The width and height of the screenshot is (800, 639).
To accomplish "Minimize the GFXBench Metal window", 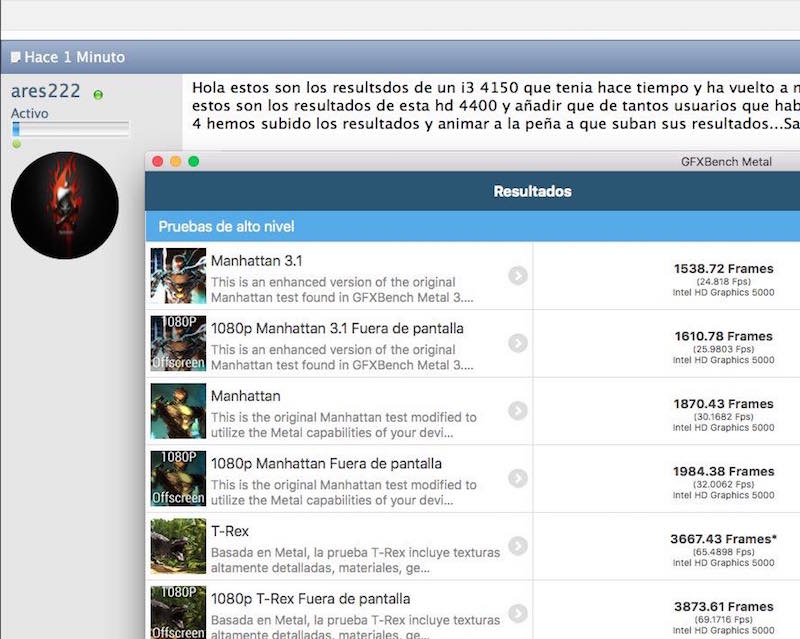I will click(x=176, y=162).
